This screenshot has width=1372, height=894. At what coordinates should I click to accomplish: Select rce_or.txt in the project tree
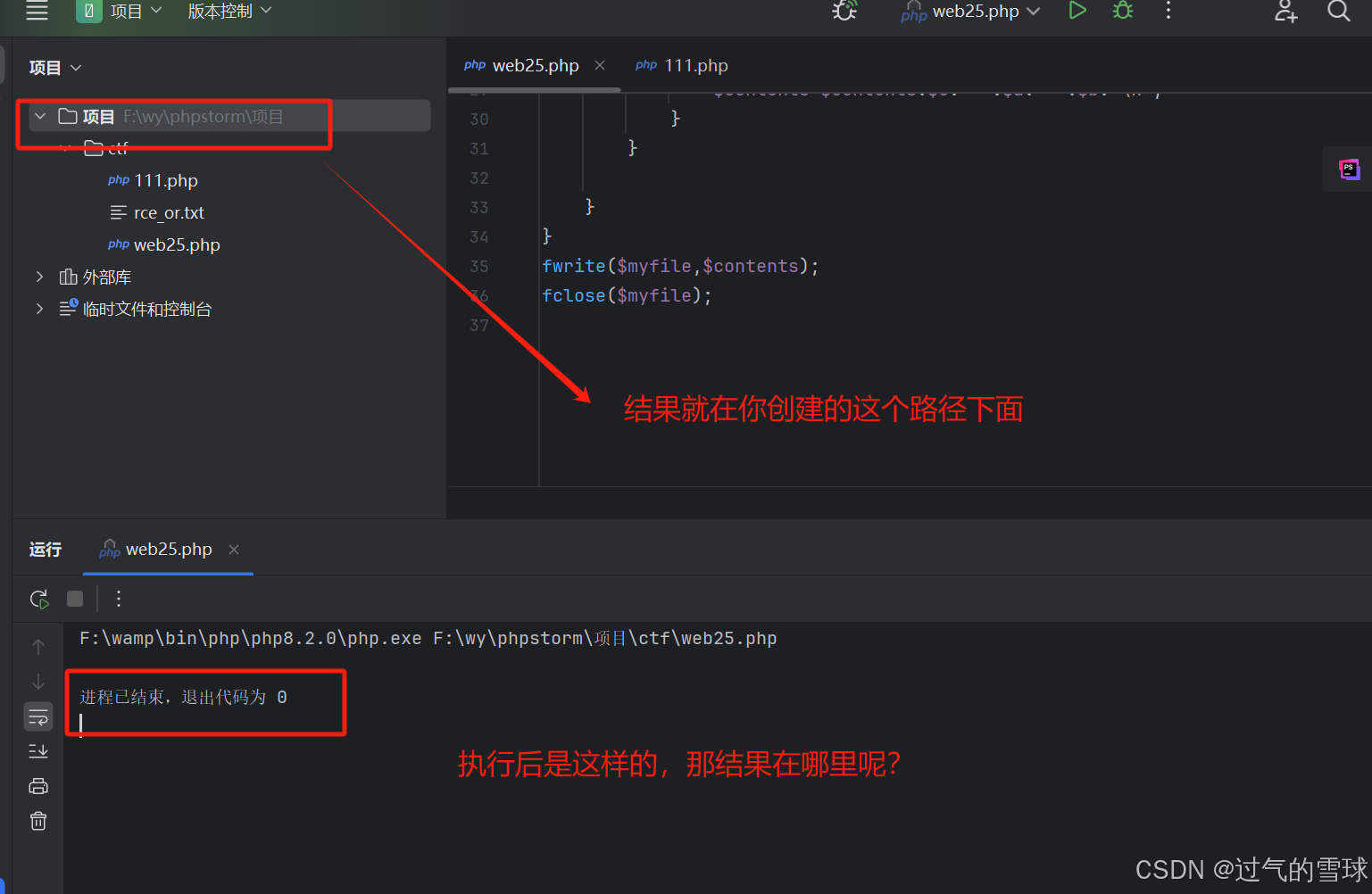pyautogui.click(x=170, y=212)
